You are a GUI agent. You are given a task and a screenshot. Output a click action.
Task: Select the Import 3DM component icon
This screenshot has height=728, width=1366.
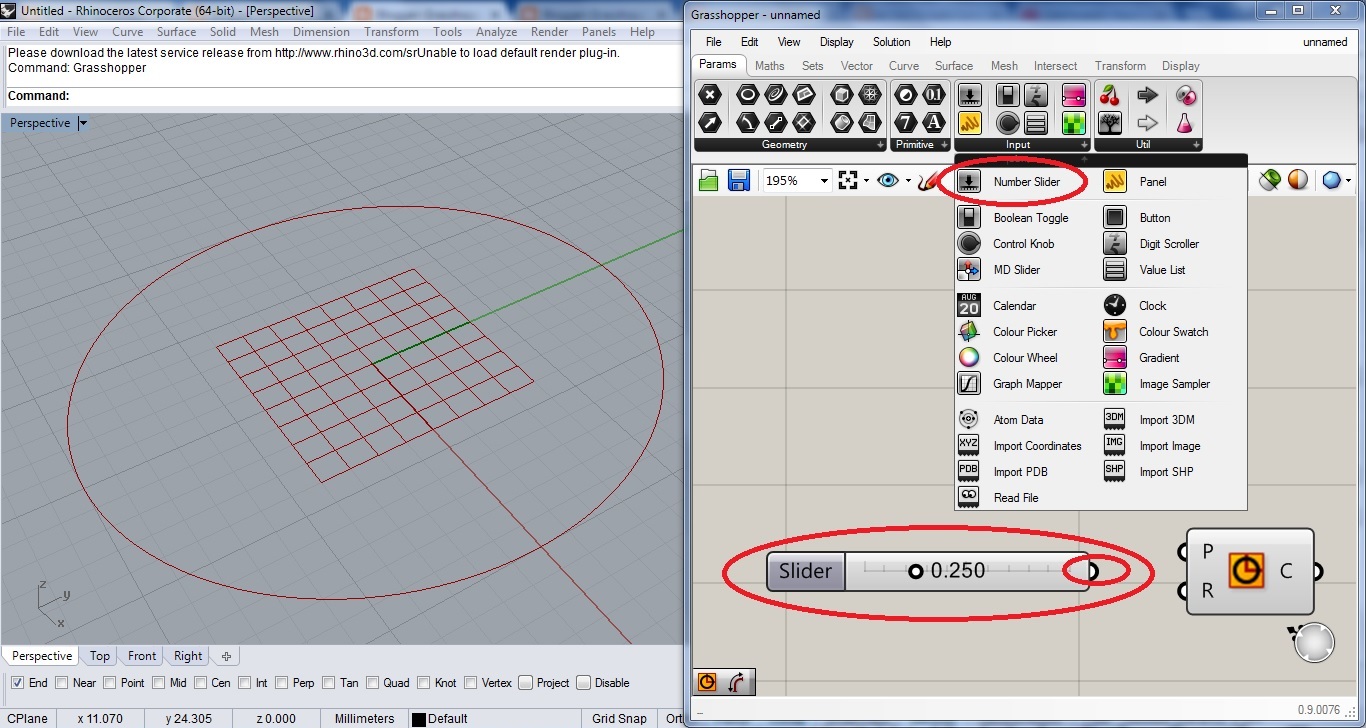pyautogui.click(x=1114, y=419)
